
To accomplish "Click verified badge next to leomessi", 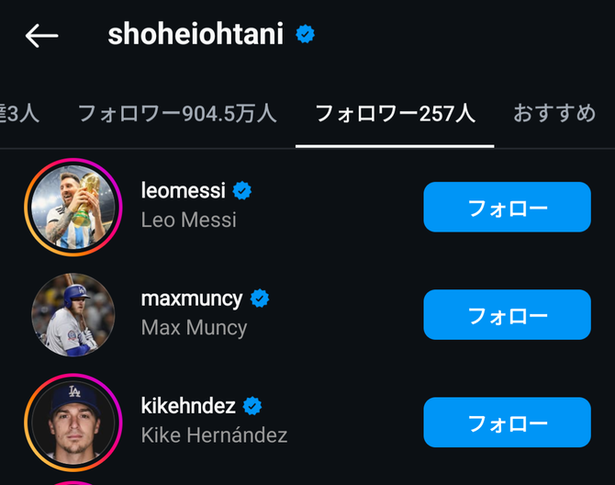I will point(242,191).
